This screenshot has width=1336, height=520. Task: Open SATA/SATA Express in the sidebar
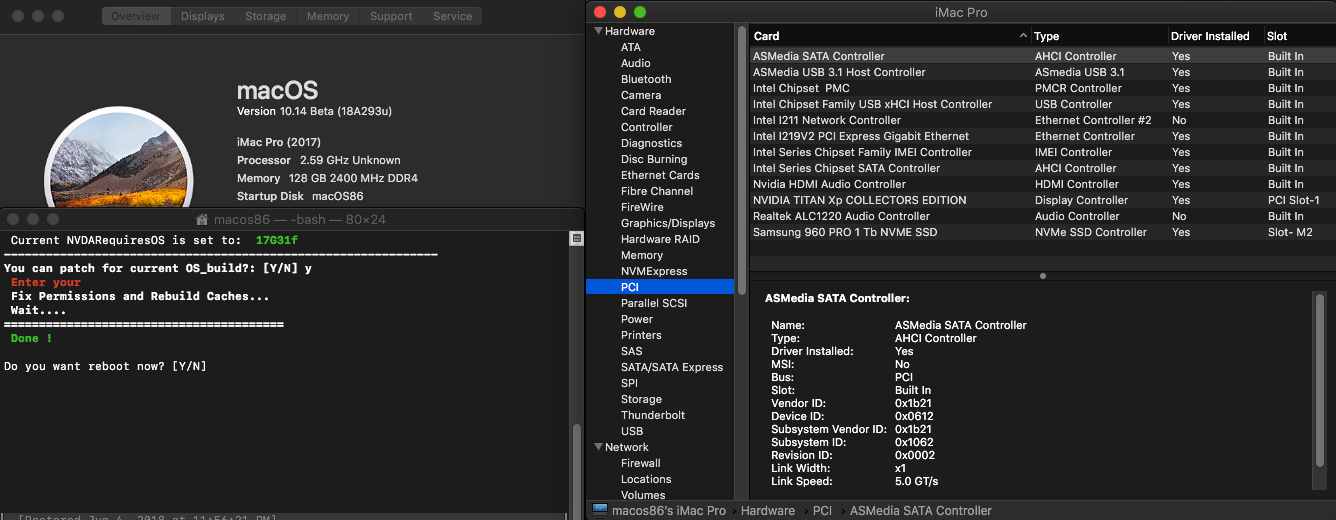tap(672, 367)
